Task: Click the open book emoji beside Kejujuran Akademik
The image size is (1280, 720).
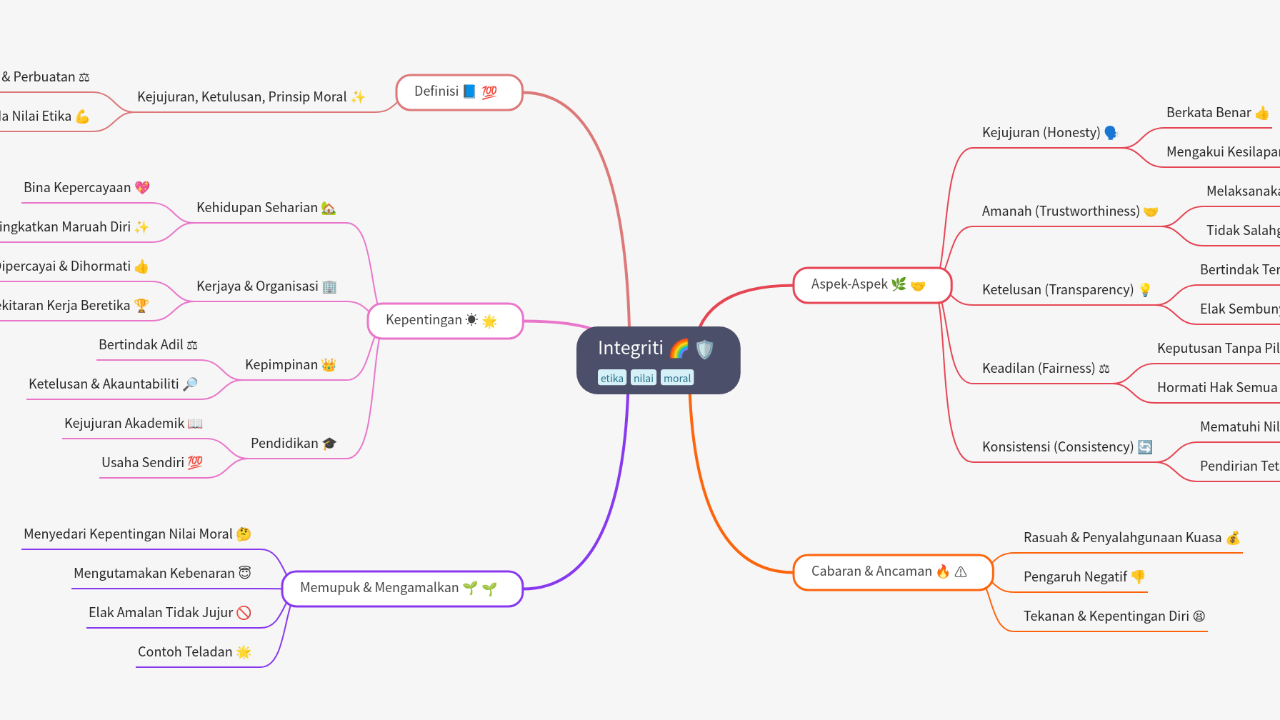Action: pyautogui.click(x=195, y=424)
